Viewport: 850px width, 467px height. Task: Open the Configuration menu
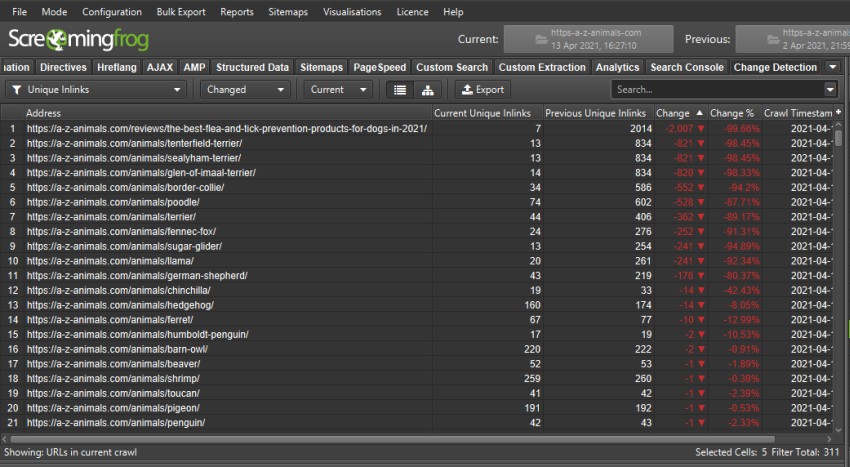pyautogui.click(x=112, y=12)
